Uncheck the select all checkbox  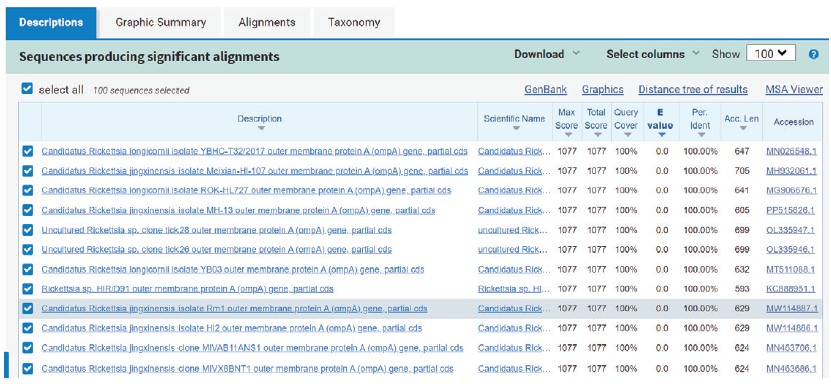(x=27, y=88)
